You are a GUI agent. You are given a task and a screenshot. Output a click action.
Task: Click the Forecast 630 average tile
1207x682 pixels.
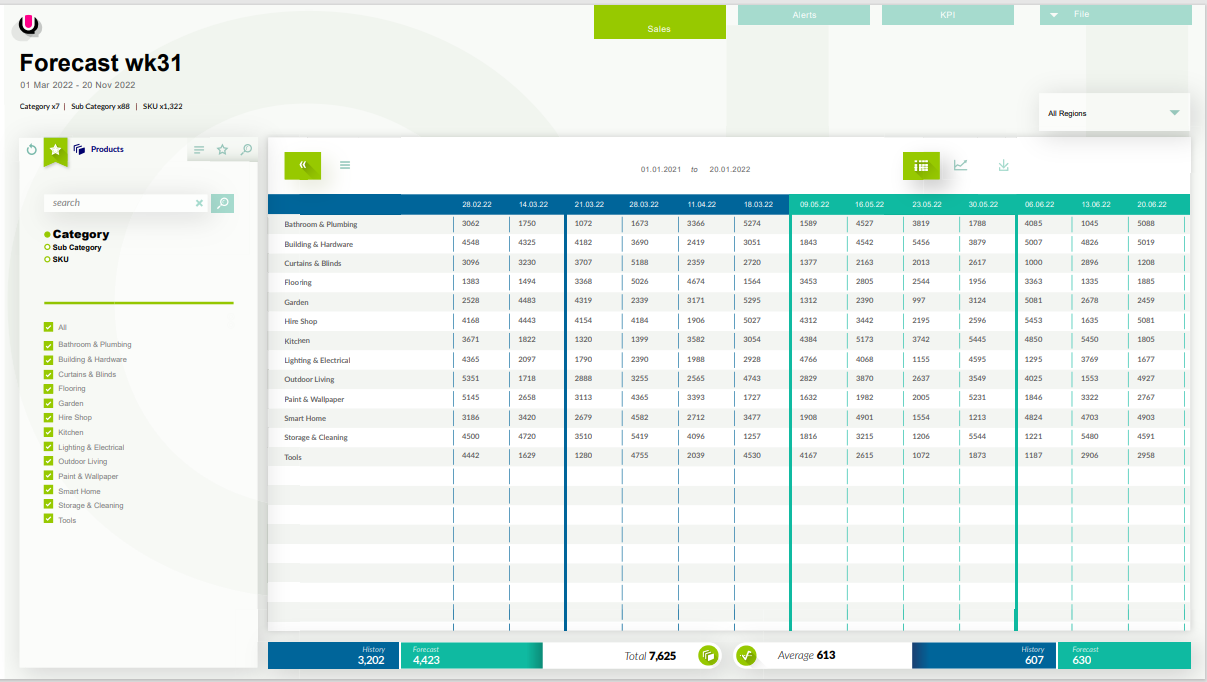(x=1124, y=656)
